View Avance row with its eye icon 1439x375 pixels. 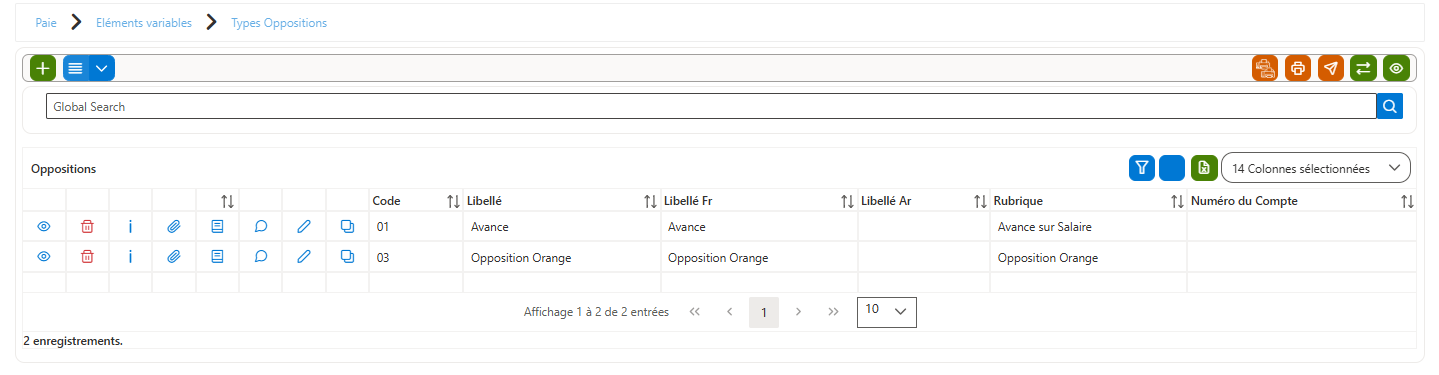click(44, 227)
